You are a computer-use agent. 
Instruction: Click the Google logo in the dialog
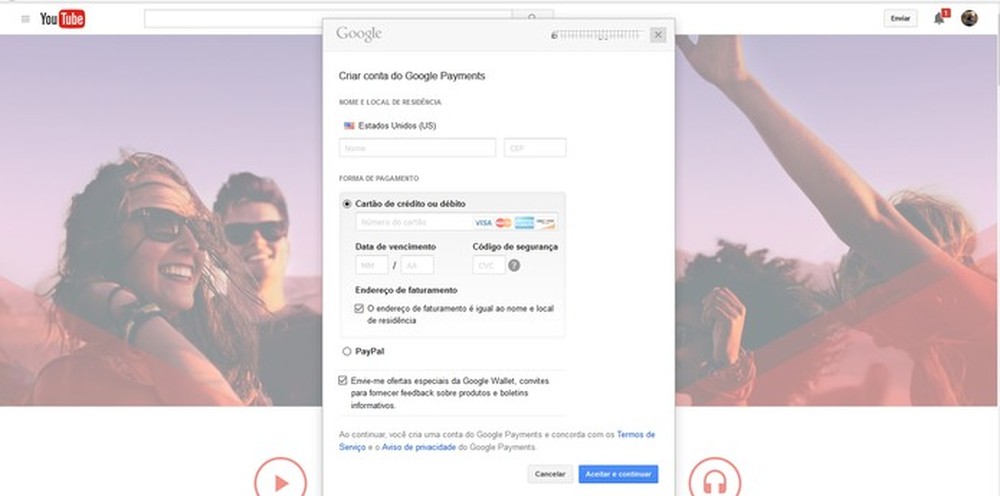[359, 34]
